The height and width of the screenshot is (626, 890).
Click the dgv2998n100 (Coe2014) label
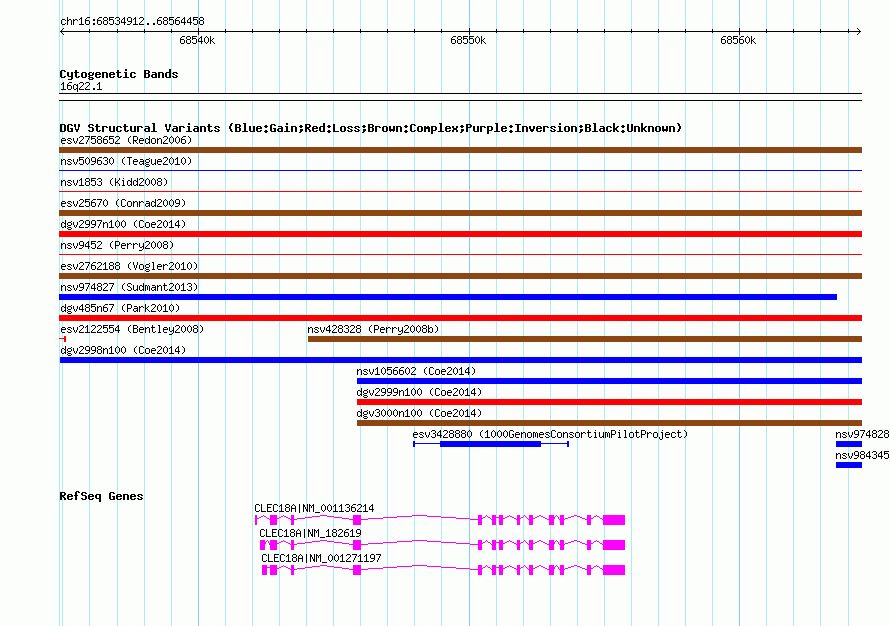123,350
